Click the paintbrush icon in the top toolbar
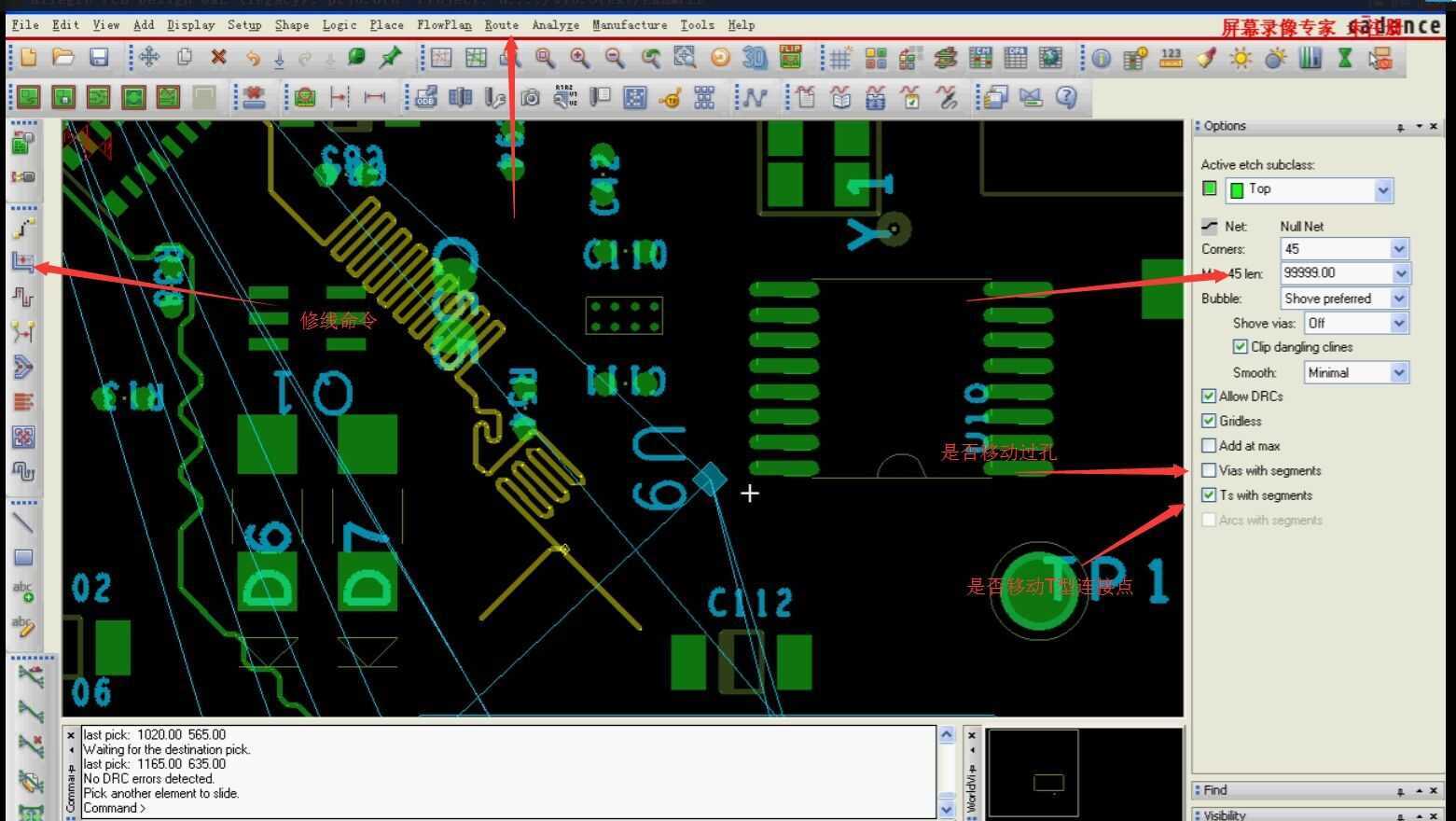This screenshot has height=821, width=1456. [x=1206, y=59]
